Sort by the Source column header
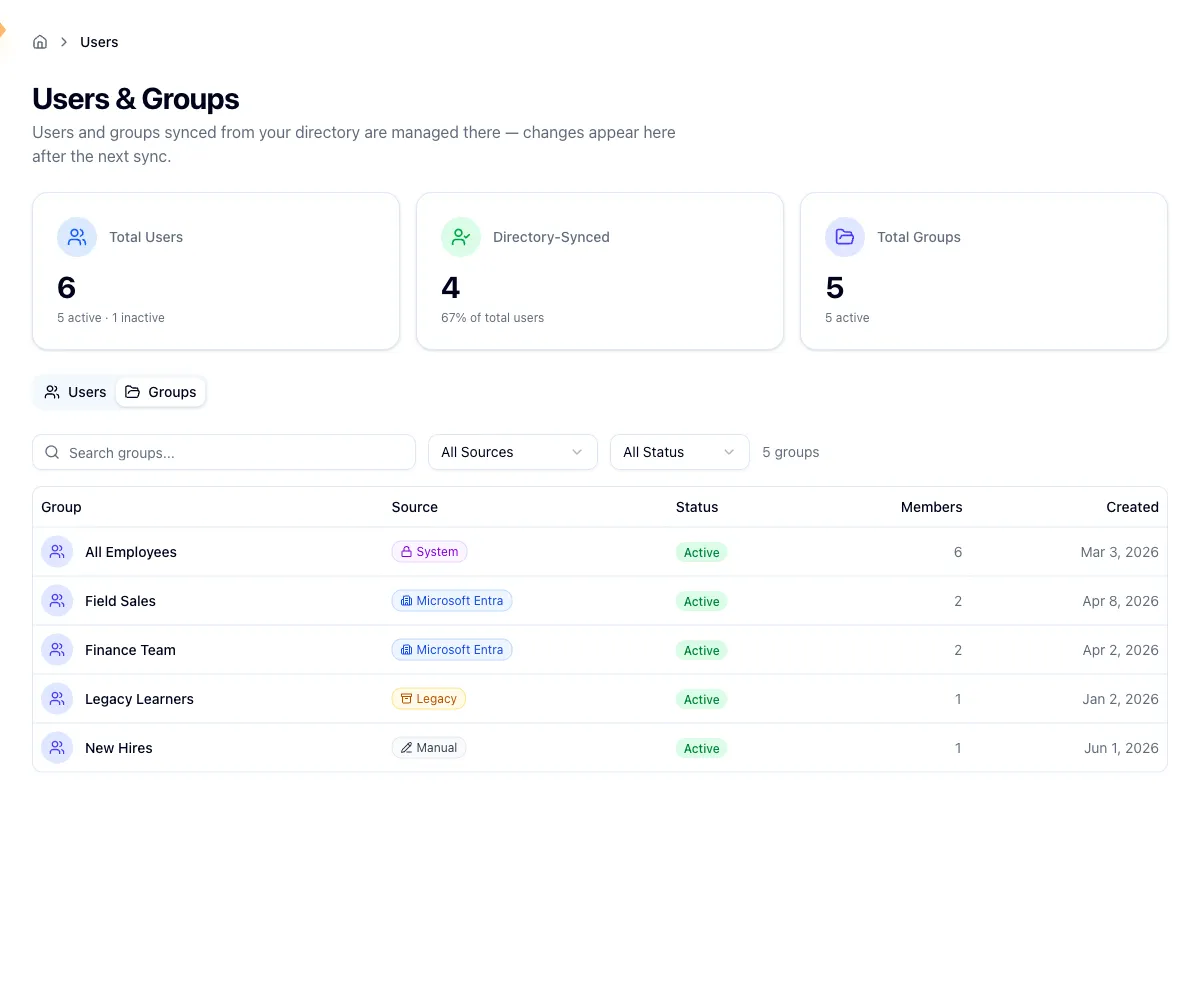 [415, 507]
